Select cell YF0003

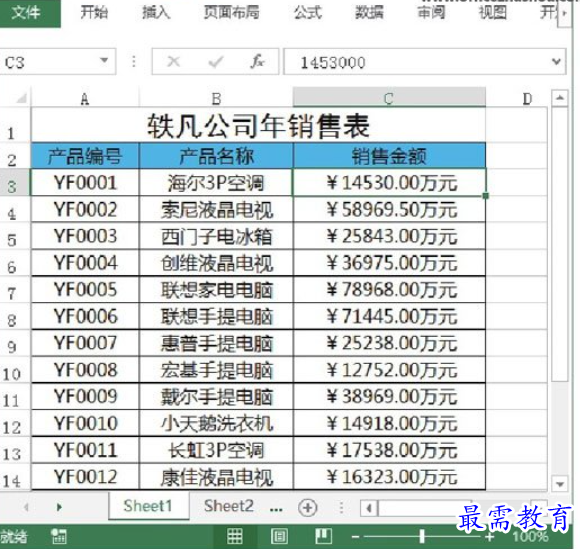coord(85,236)
